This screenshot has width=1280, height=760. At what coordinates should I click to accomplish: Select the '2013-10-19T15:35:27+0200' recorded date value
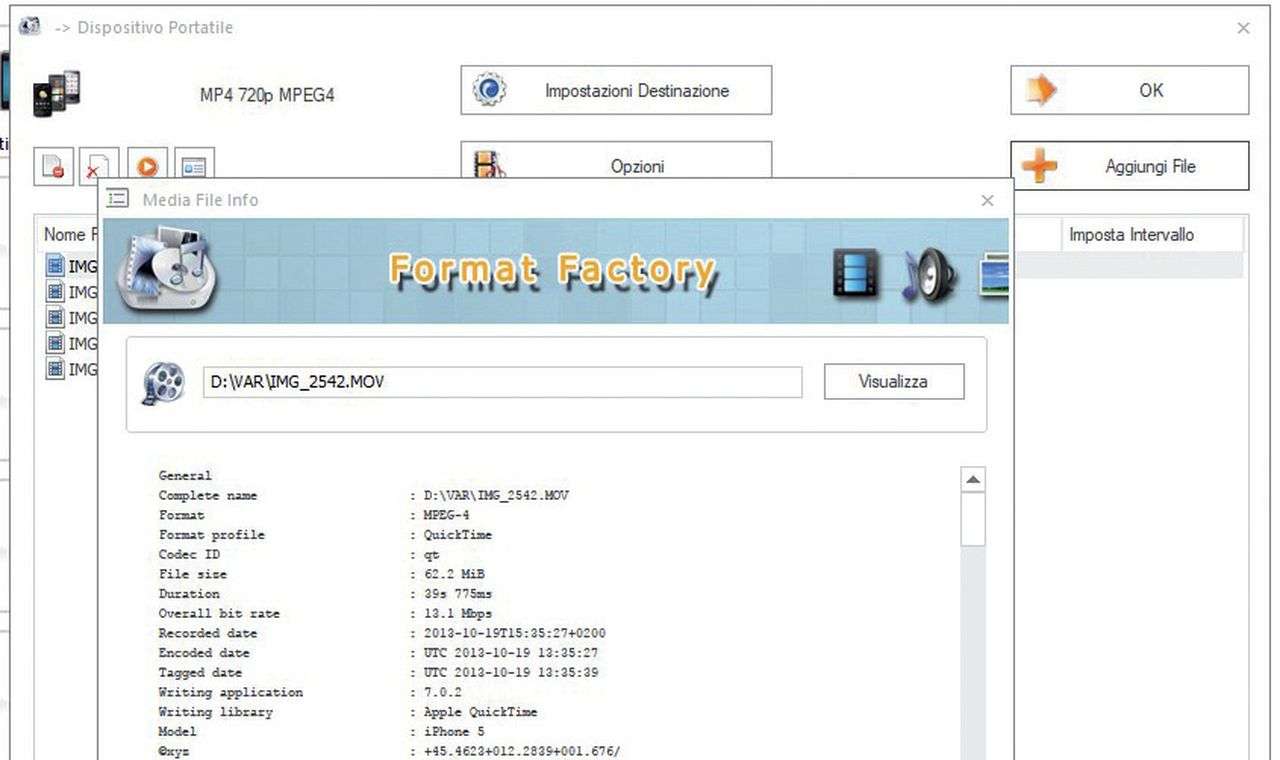(x=515, y=633)
